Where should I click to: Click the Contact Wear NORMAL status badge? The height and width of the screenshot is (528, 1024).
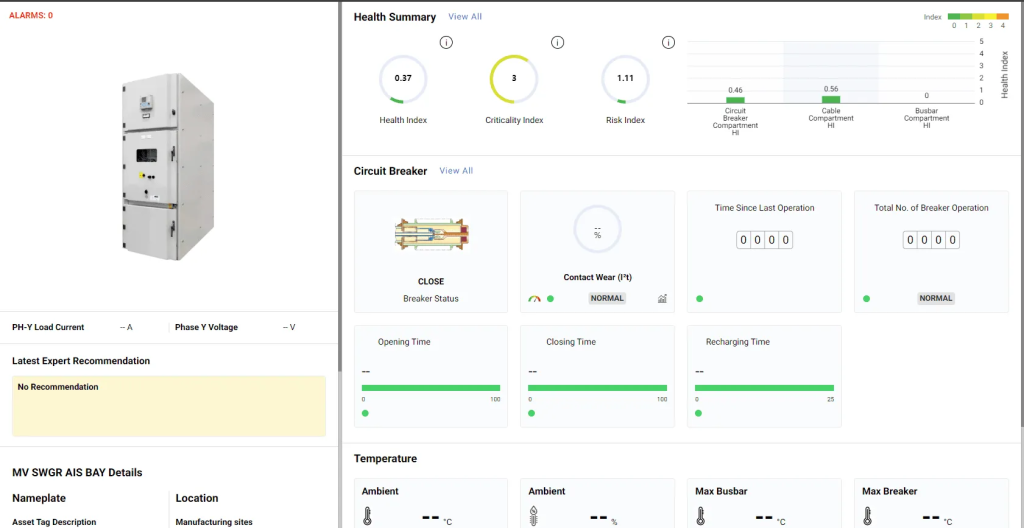[x=606, y=298]
